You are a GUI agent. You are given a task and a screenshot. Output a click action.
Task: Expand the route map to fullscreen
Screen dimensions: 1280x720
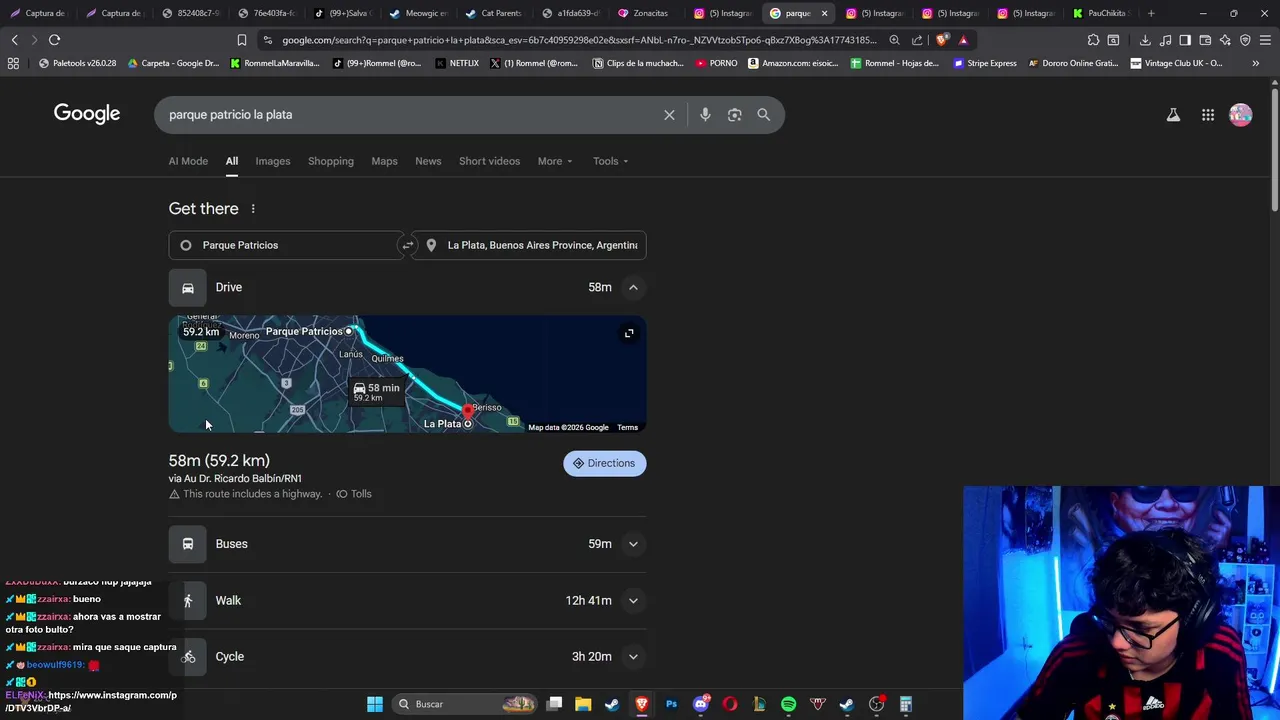click(629, 333)
